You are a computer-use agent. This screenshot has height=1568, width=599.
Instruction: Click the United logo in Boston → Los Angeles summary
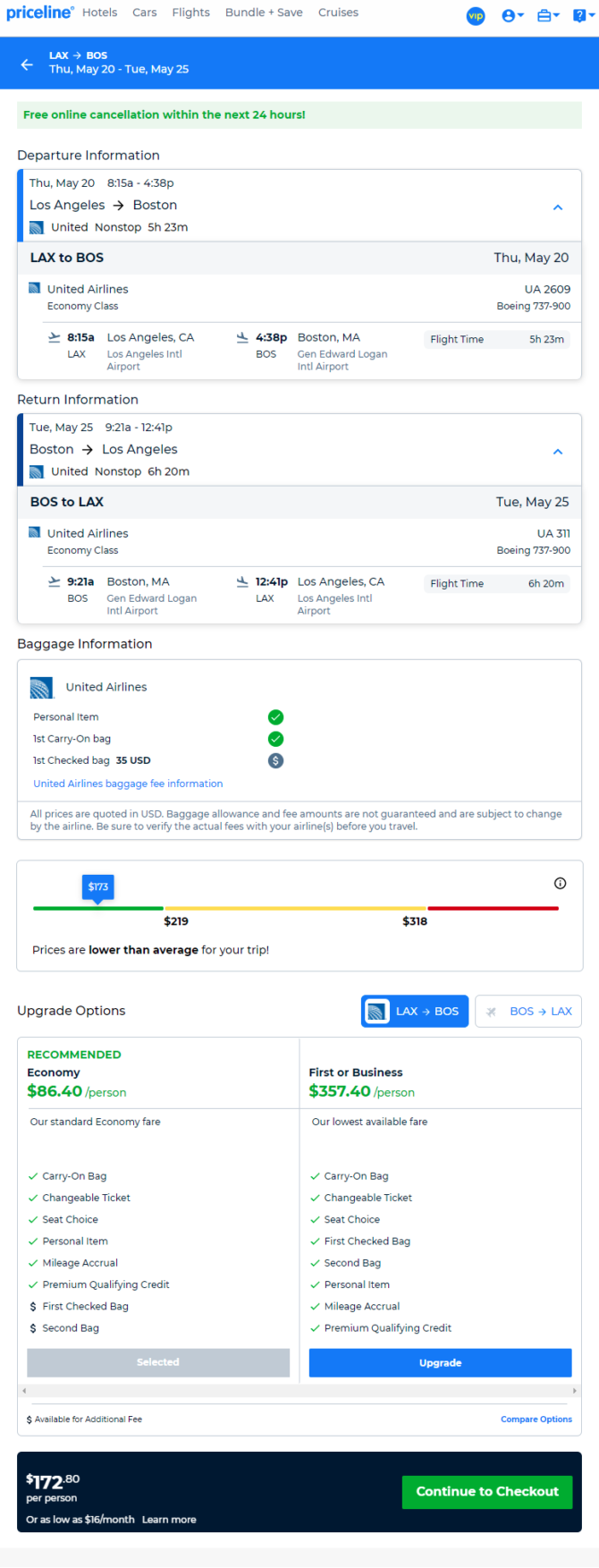tap(37, 471)
